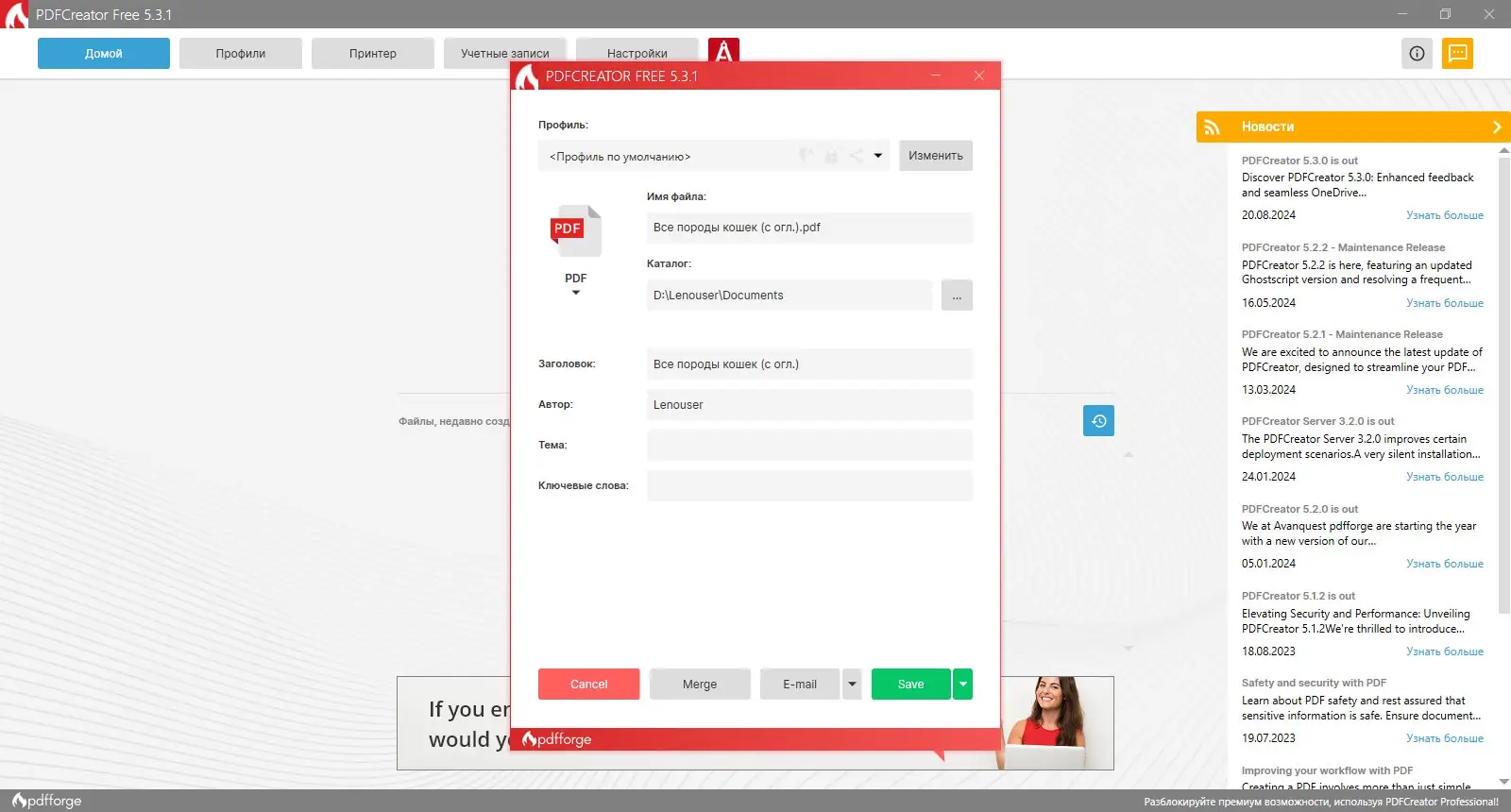This screenshot has width=1511, height=812.
Task: Click the Изменить profile button
Action: coord(936,156)
